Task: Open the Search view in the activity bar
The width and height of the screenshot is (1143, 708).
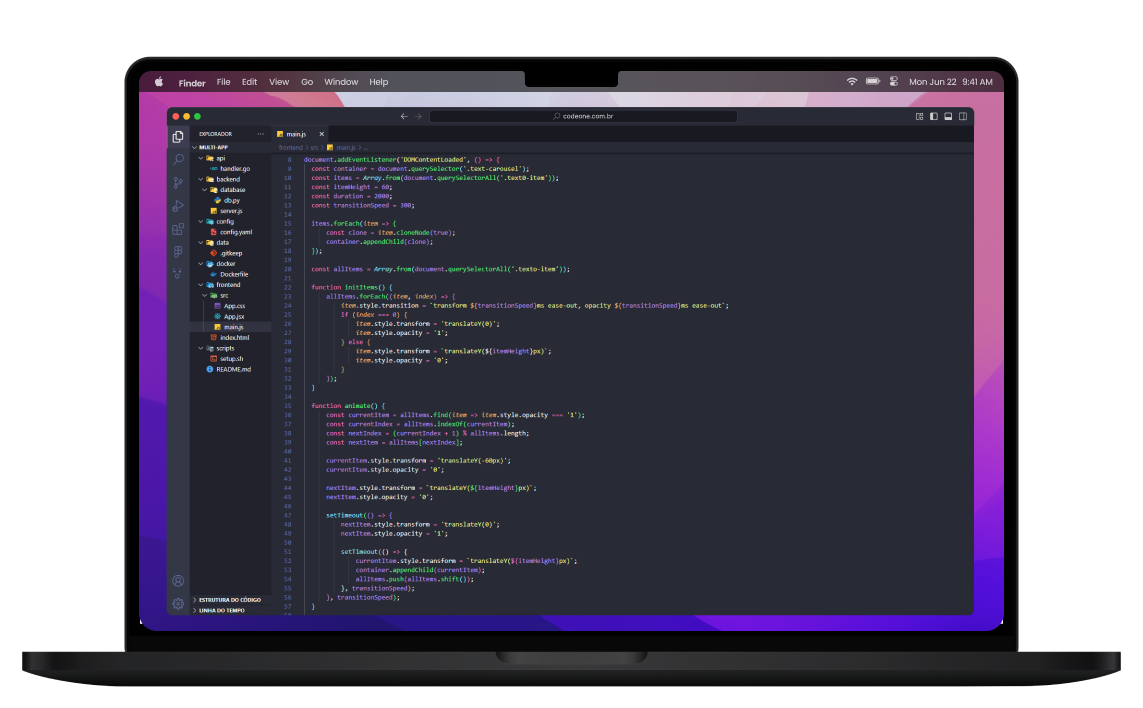Action: [x=178, y=160]
